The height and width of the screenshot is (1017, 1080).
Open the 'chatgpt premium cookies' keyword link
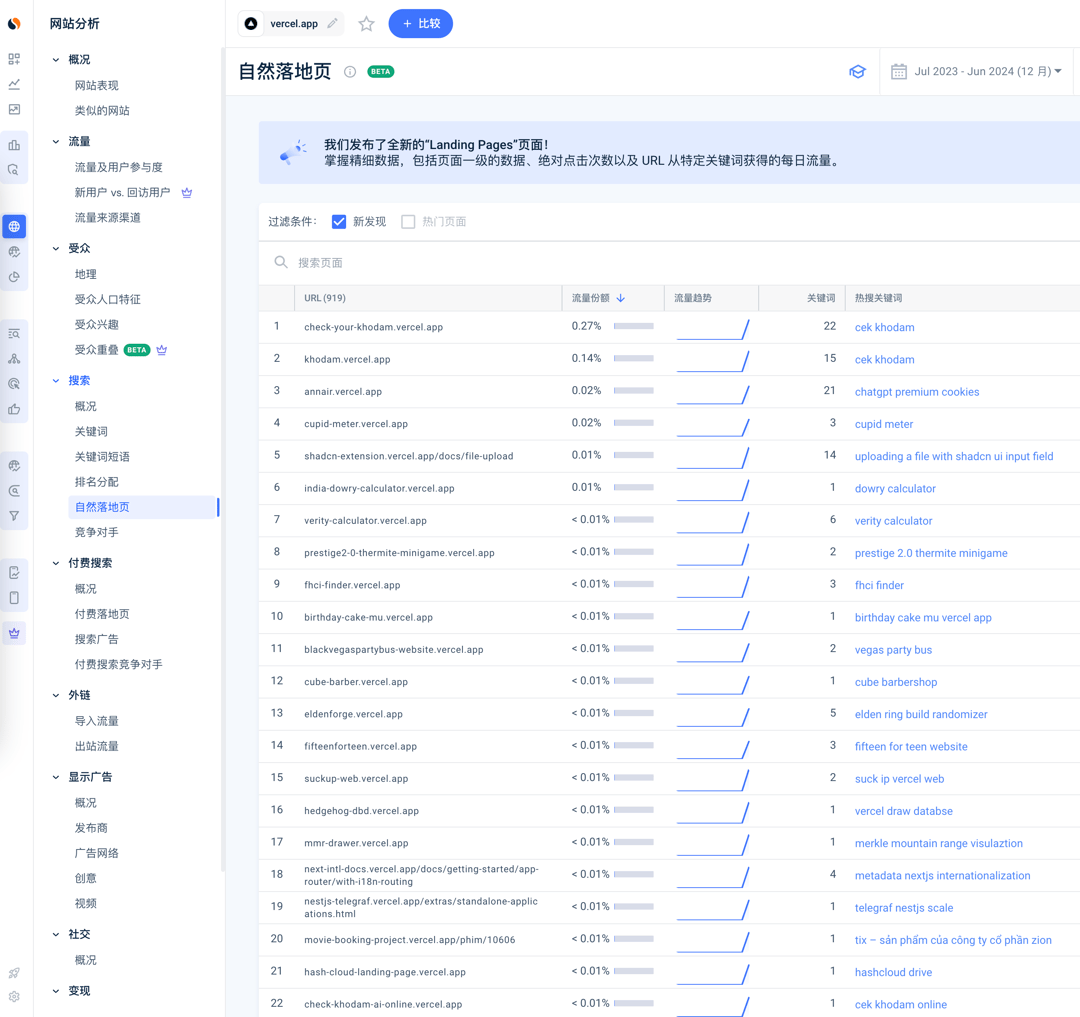tap(916, 392)
